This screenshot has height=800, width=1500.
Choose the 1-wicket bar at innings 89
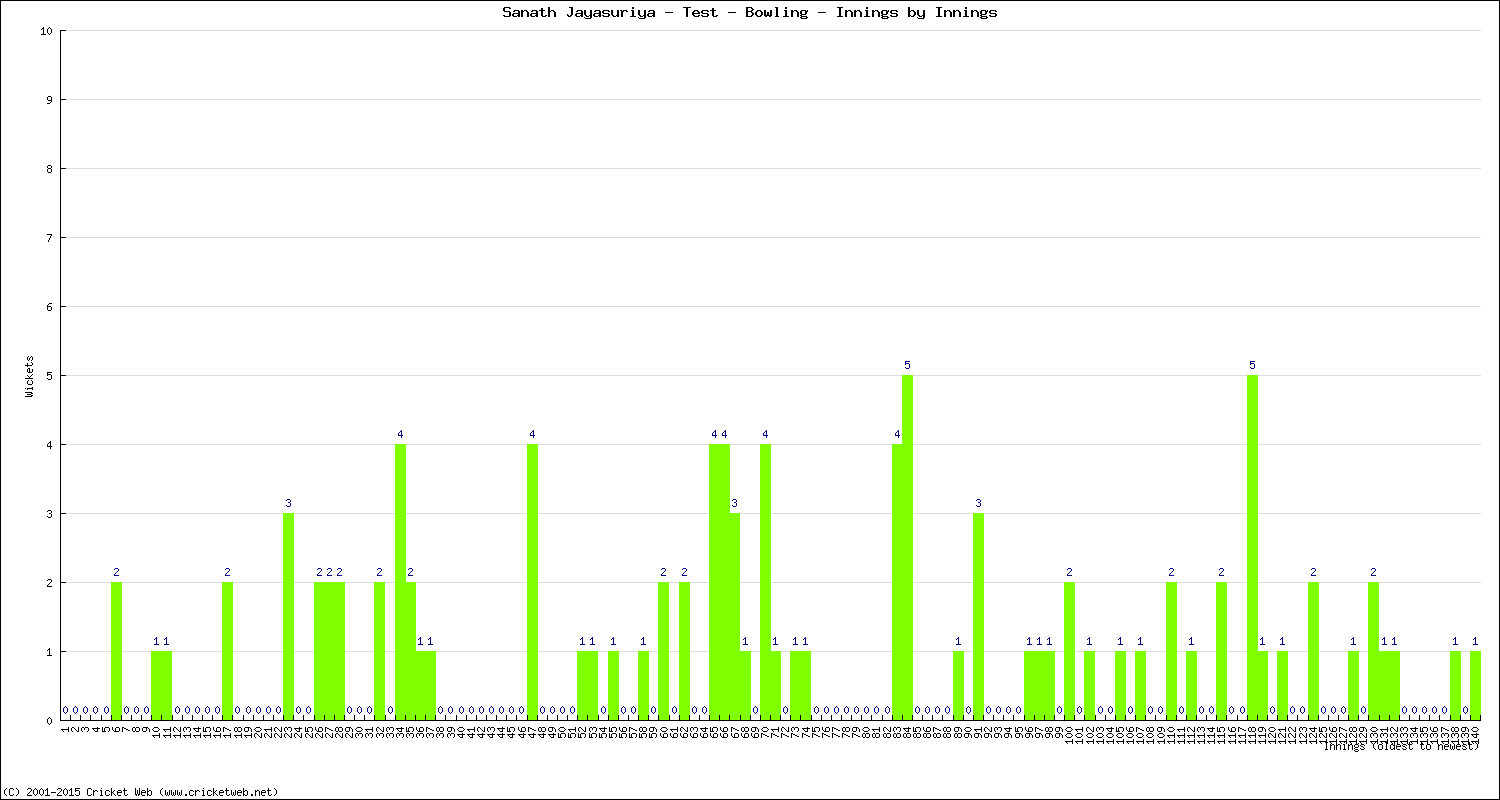pos(958,686)
